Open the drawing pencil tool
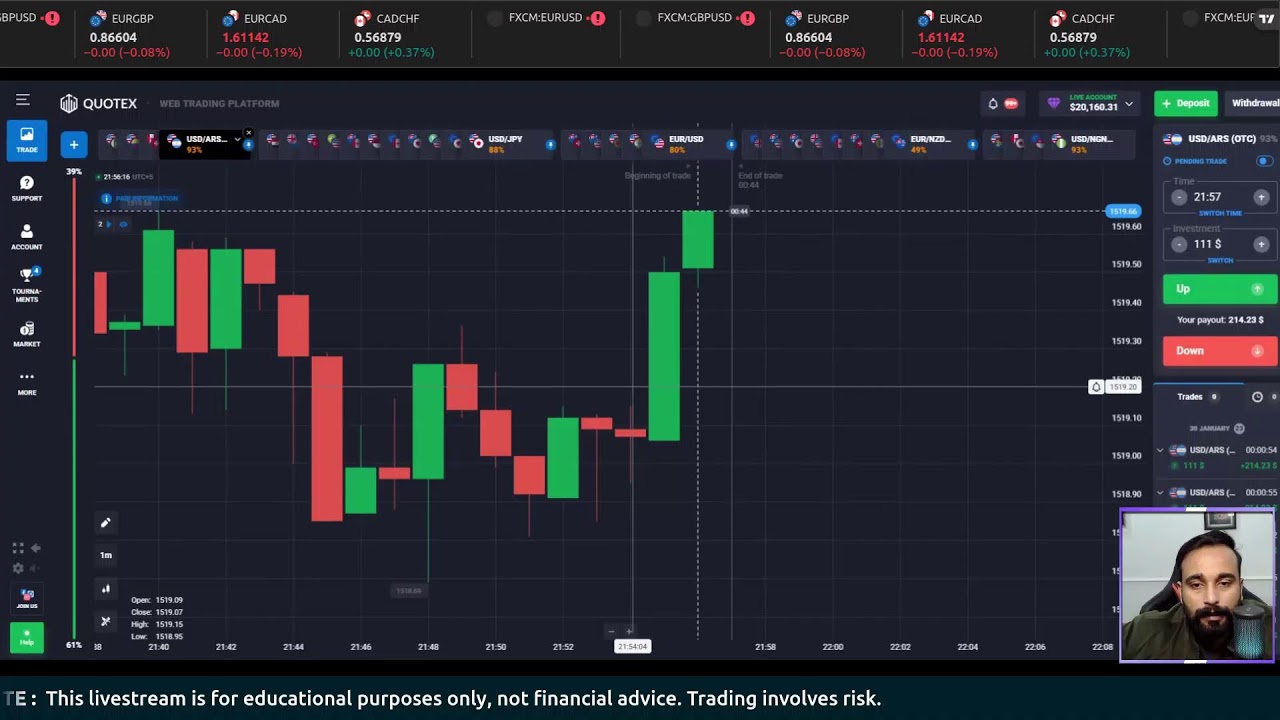1280x720 pixels. [105, 522]
